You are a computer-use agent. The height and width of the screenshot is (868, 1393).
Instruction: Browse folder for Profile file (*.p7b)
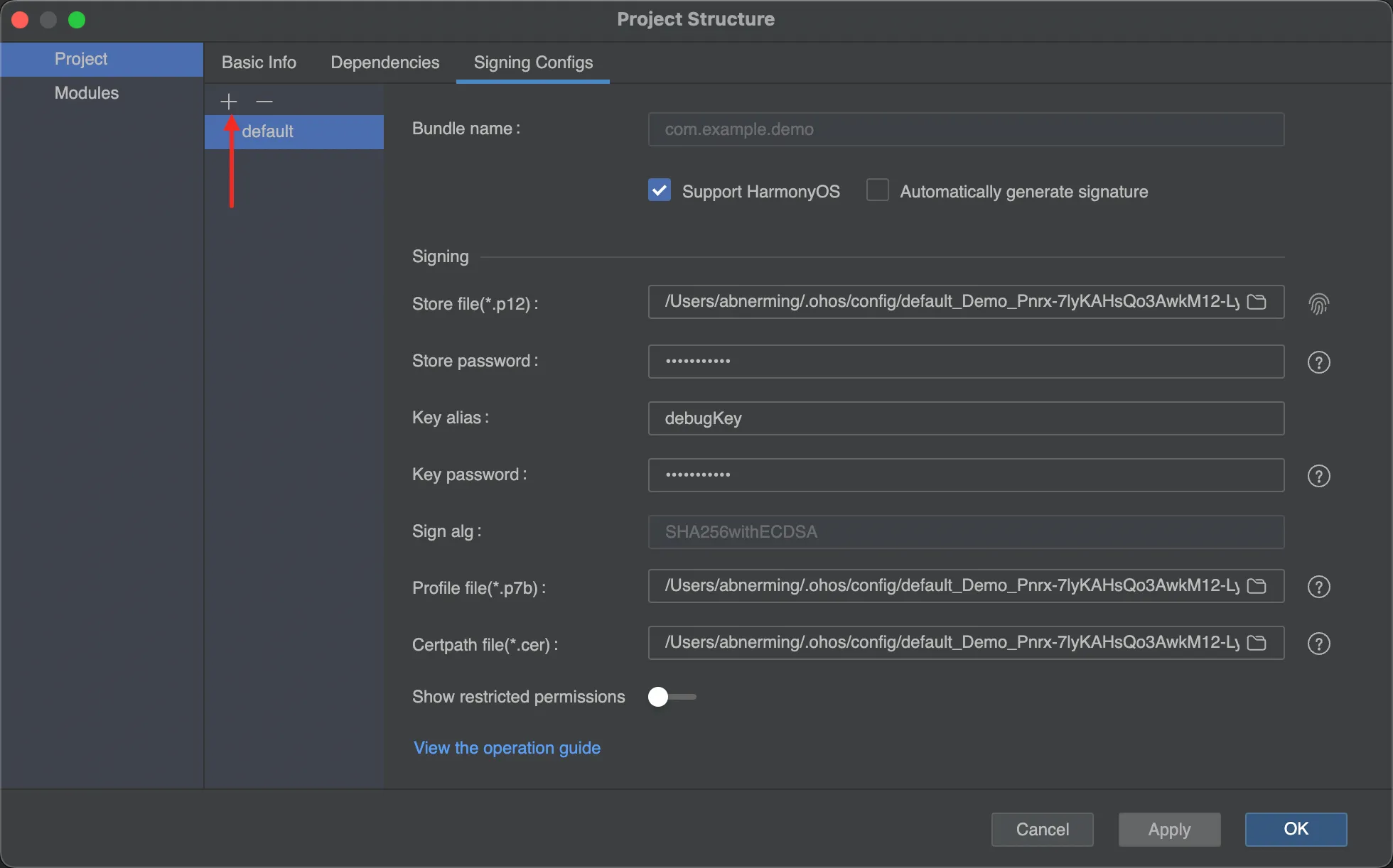point(1257,586)
